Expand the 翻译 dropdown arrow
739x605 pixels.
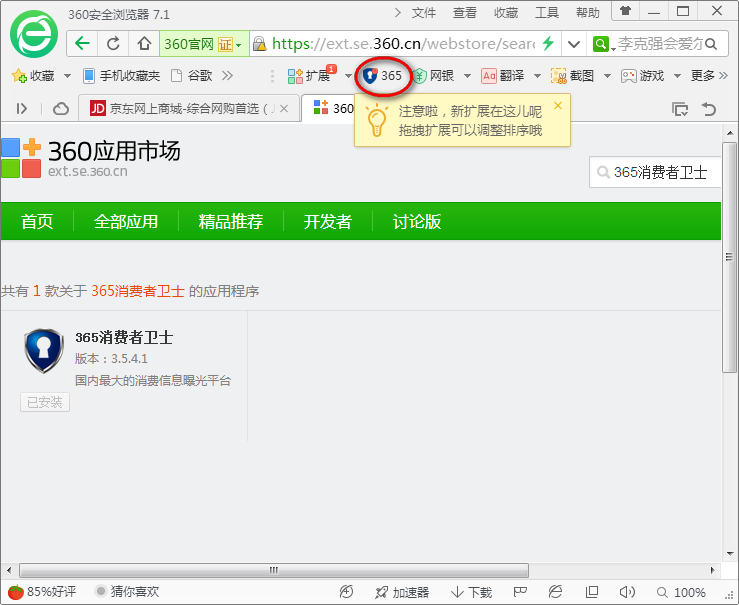coord(537,75)
